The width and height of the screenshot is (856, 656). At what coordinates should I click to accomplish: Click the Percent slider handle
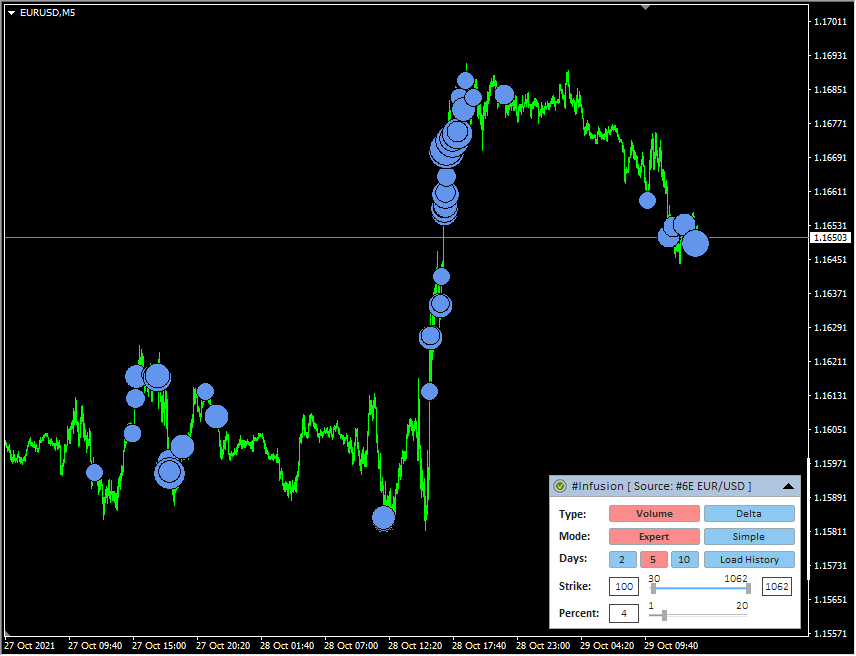point(664,614)
